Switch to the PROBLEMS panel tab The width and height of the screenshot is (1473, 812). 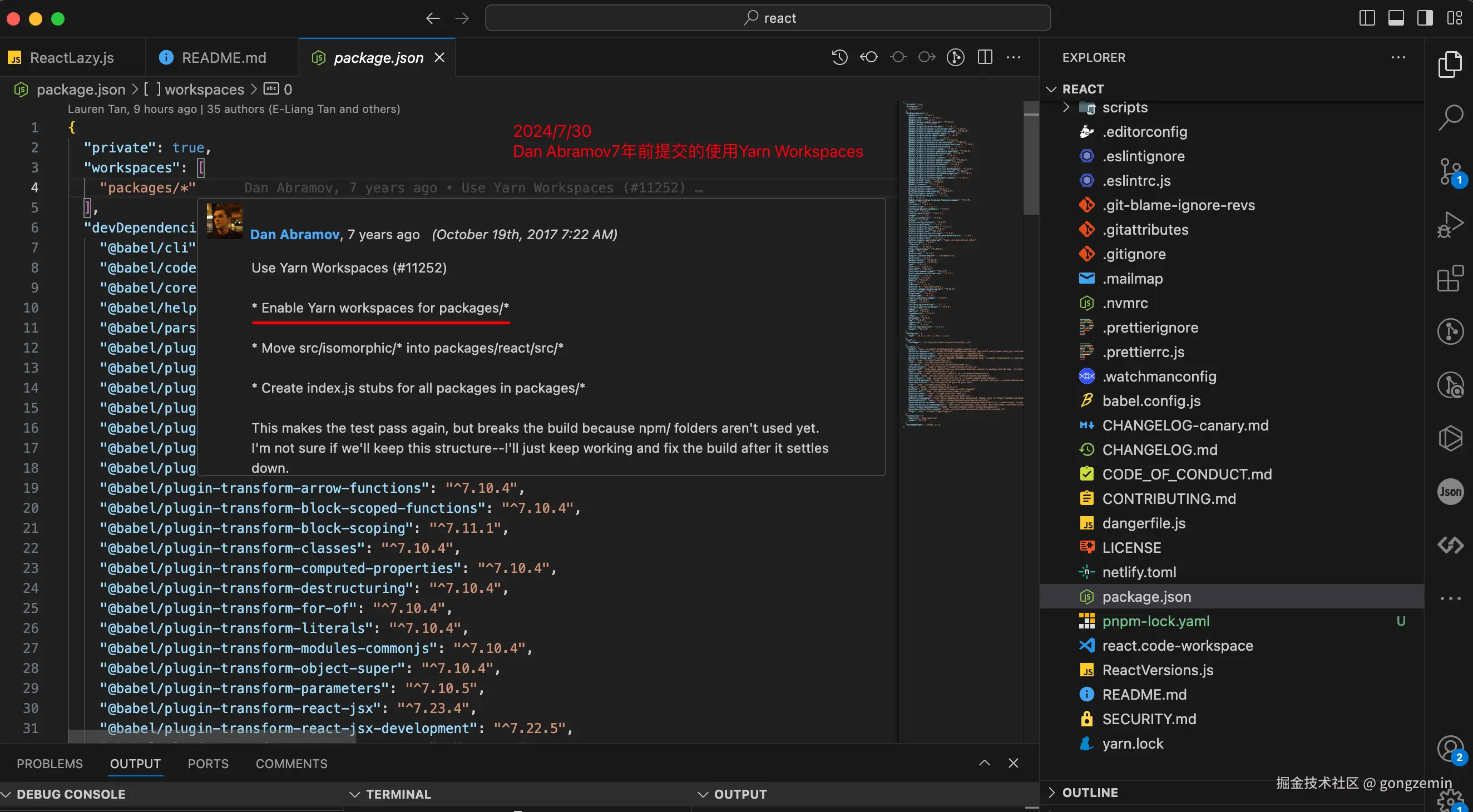tap(50, 764)
